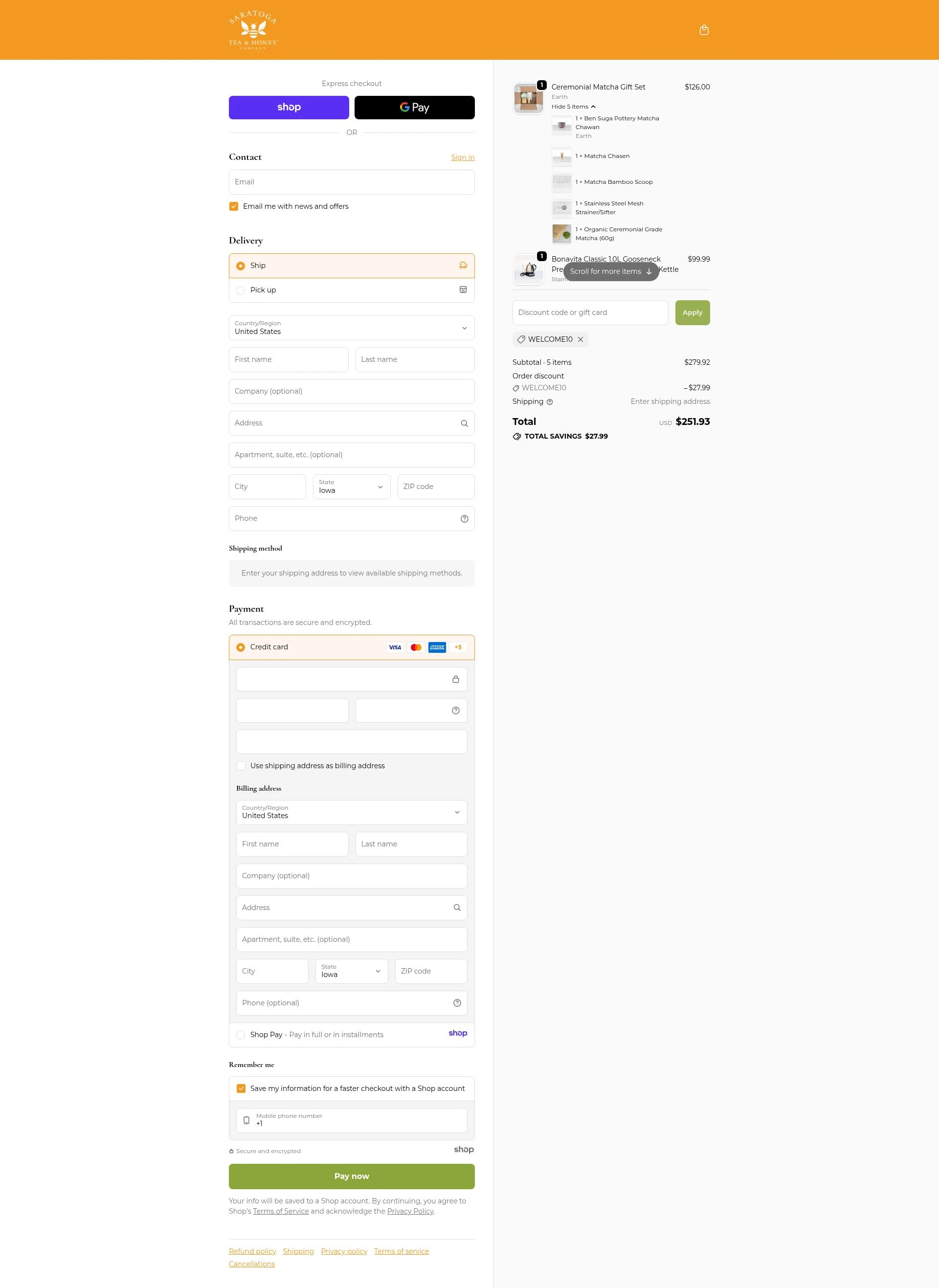Click the Scroll for more items pill
This screenshot has width=939, height=1288.
[x=610, y=271]
